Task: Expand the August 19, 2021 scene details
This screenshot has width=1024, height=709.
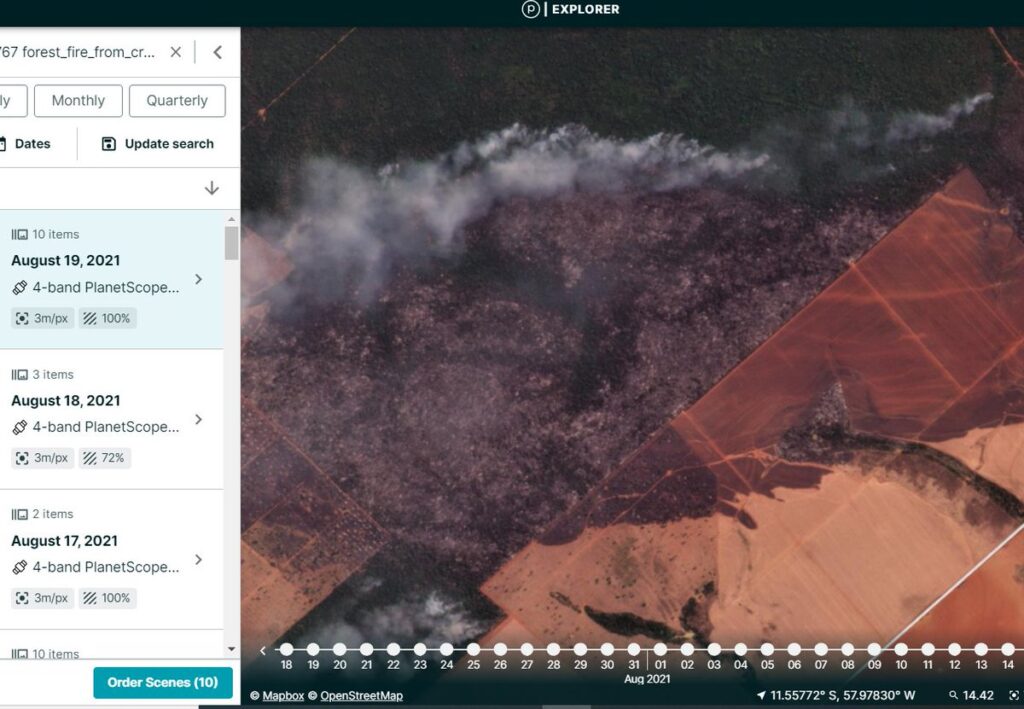Action: point(199,279)
